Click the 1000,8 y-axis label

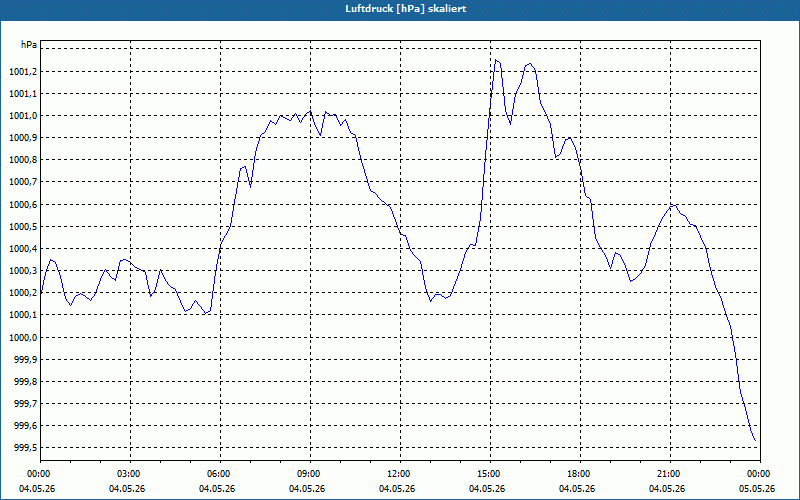23,160
